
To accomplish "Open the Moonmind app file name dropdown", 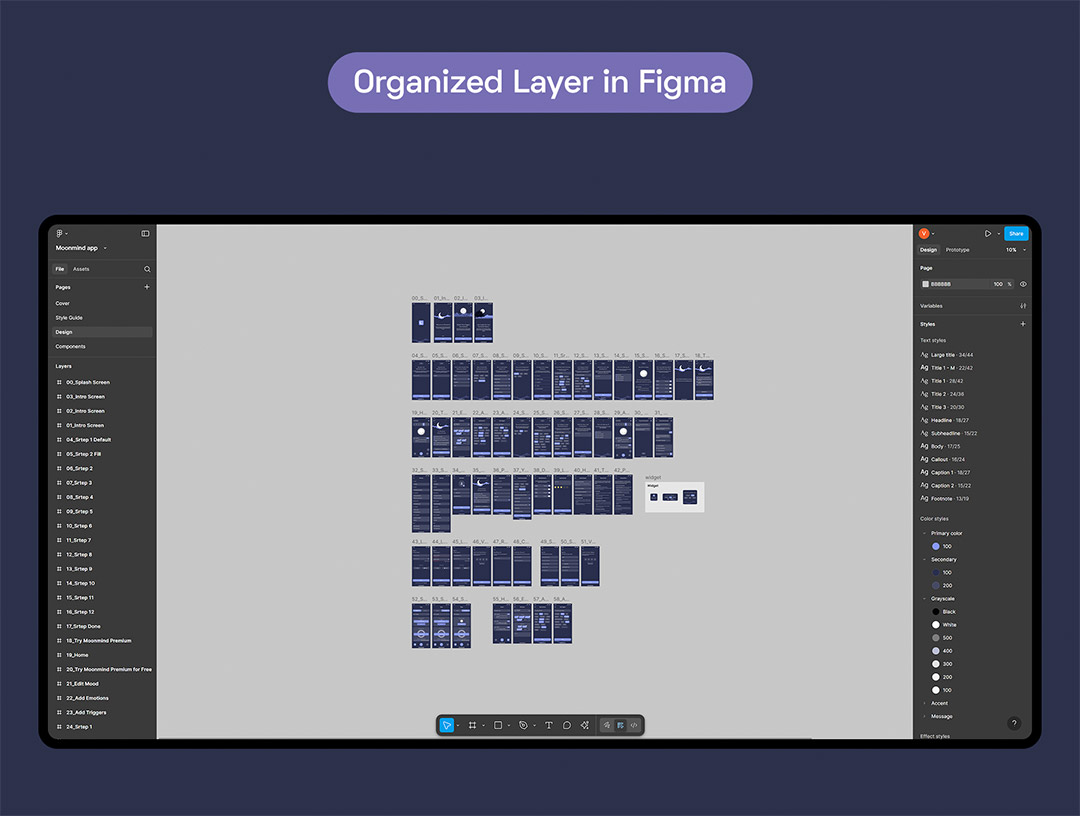I will [x=81, y=248].
